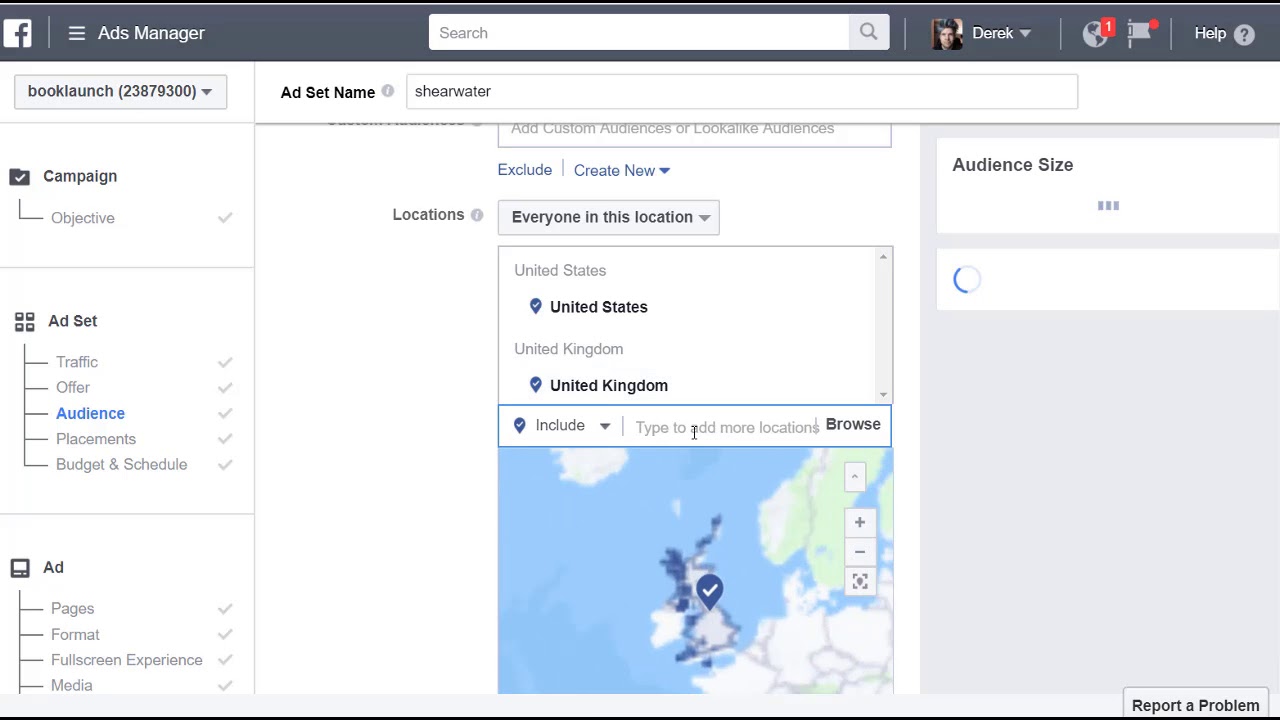Viewport: 1280px width, 720px height.
Task: Open Everyone in this location dropdown
Action: 608,217
